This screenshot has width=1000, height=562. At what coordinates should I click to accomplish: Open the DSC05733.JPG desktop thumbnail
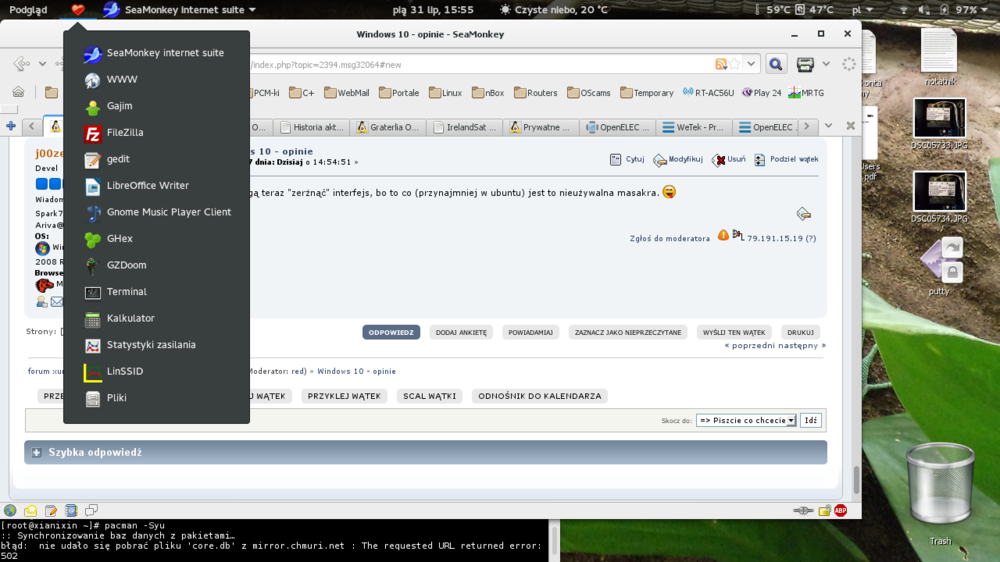tap(939, 118)
